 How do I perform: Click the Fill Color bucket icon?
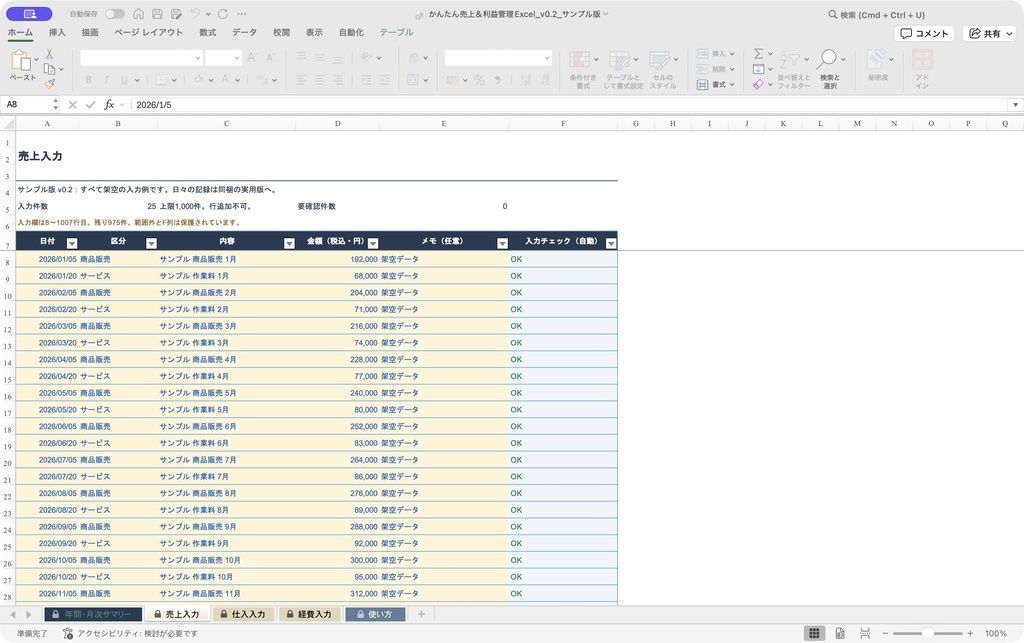tap(199, 80)
